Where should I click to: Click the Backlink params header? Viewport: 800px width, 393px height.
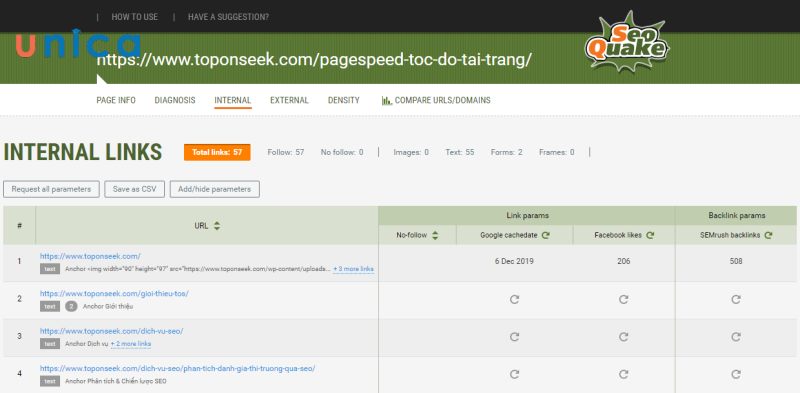pos(737,215)
